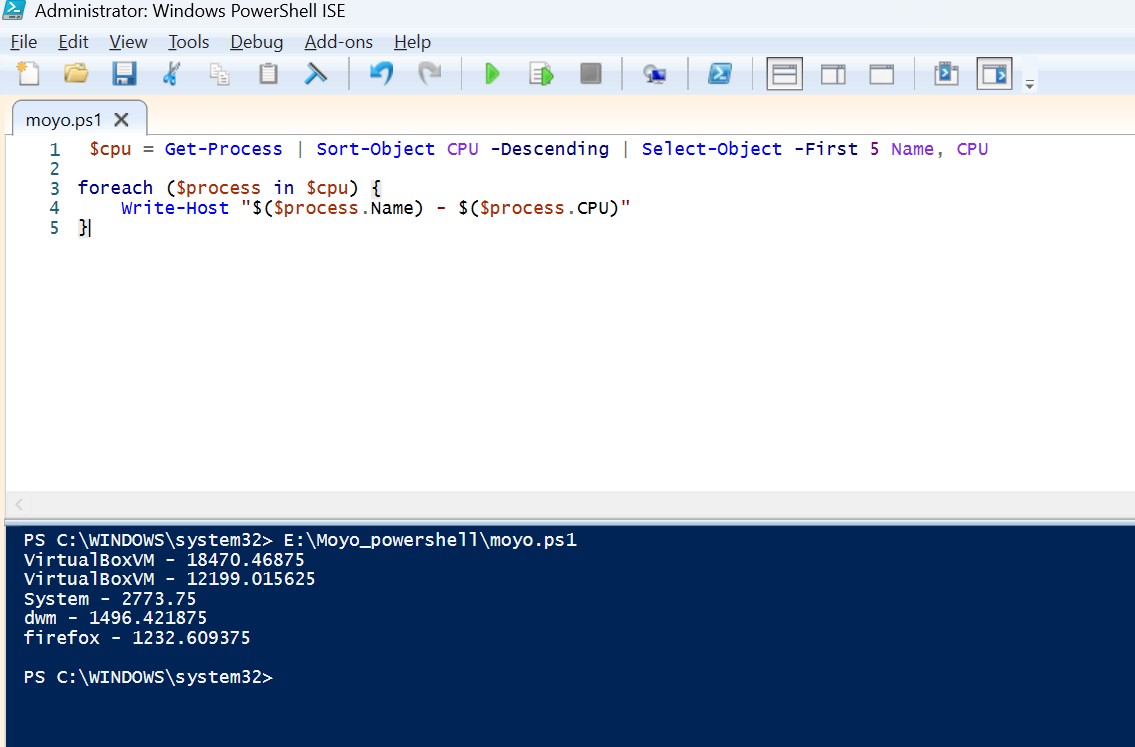This screenshot has width=1135, height=747.
Task: Show script pane on the right layout
Action: 833,74
